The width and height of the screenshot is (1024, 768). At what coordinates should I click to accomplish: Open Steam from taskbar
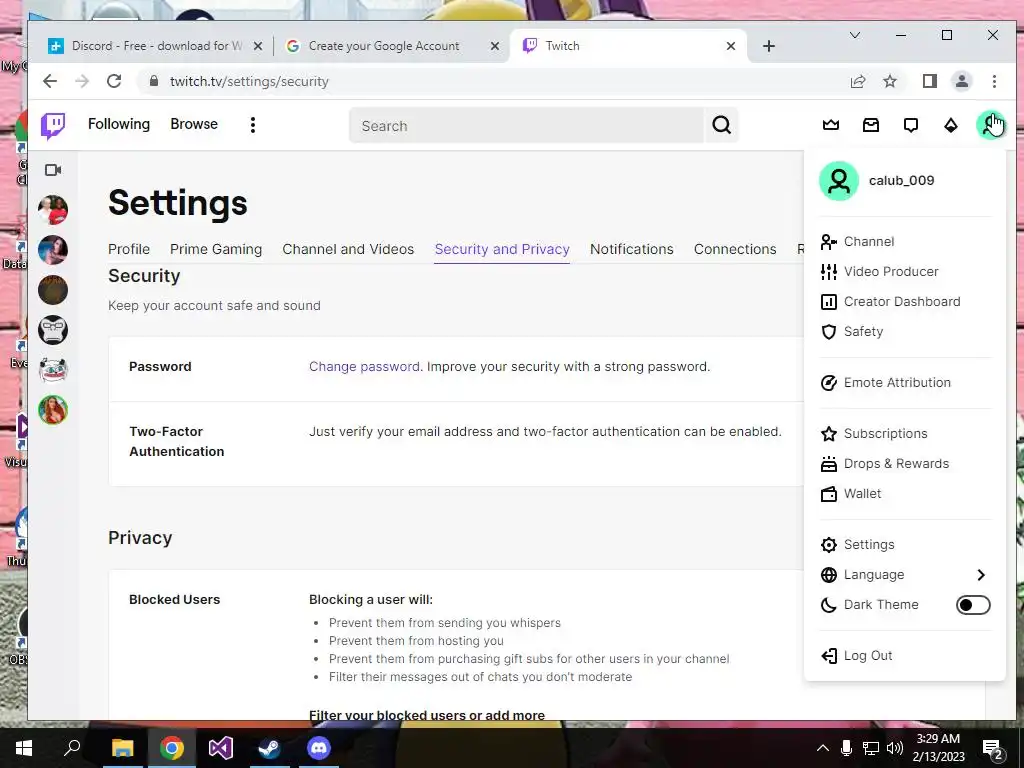coord(269,748)
